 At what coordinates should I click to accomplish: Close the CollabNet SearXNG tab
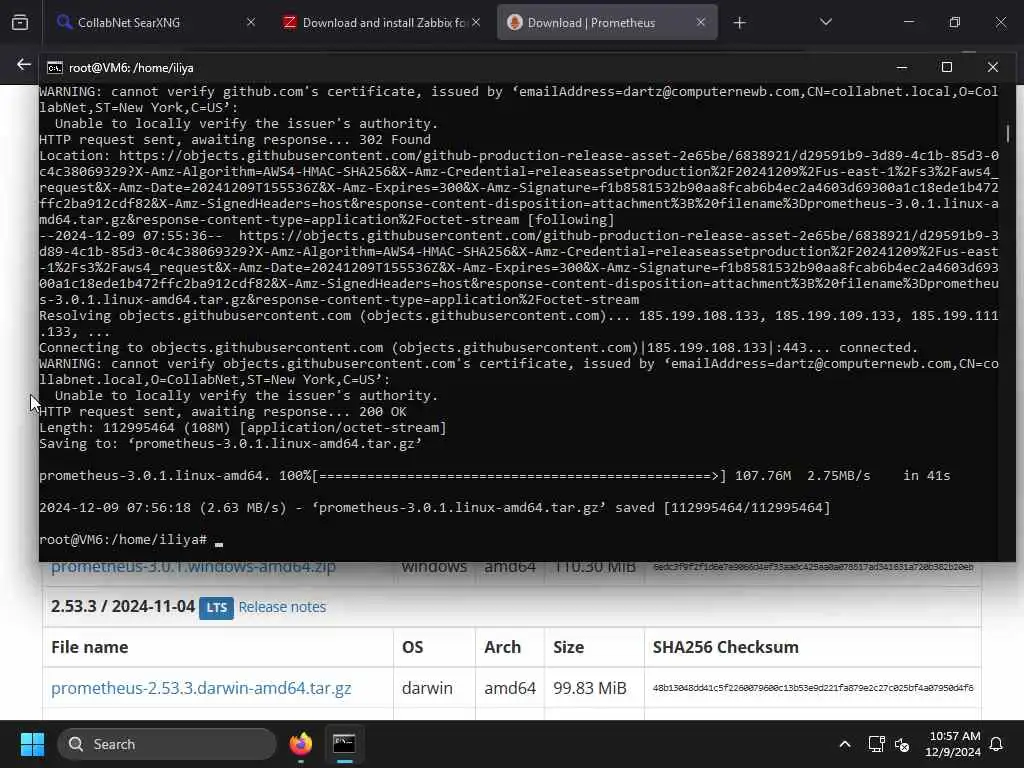[x=251, y=23]
